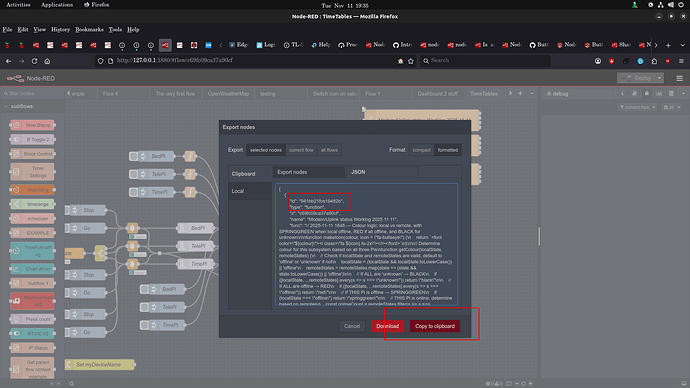The image size is (690, 388).
Task: Toggle the canvas navigator map icon
Action: [x=509, y=384]
